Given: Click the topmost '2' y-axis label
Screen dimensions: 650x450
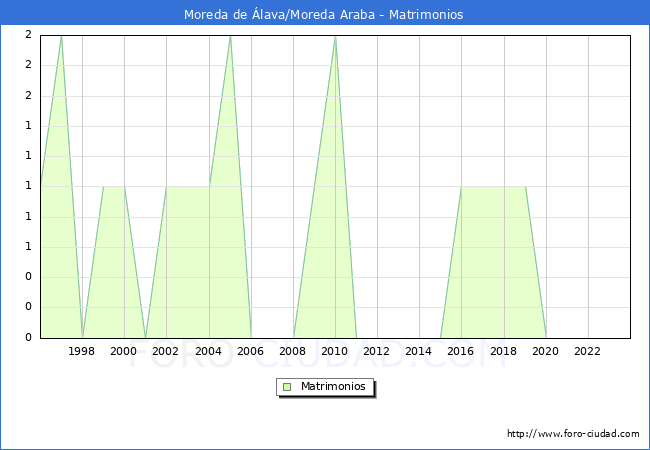Looking at the screenshot, I should coord(28,34).
